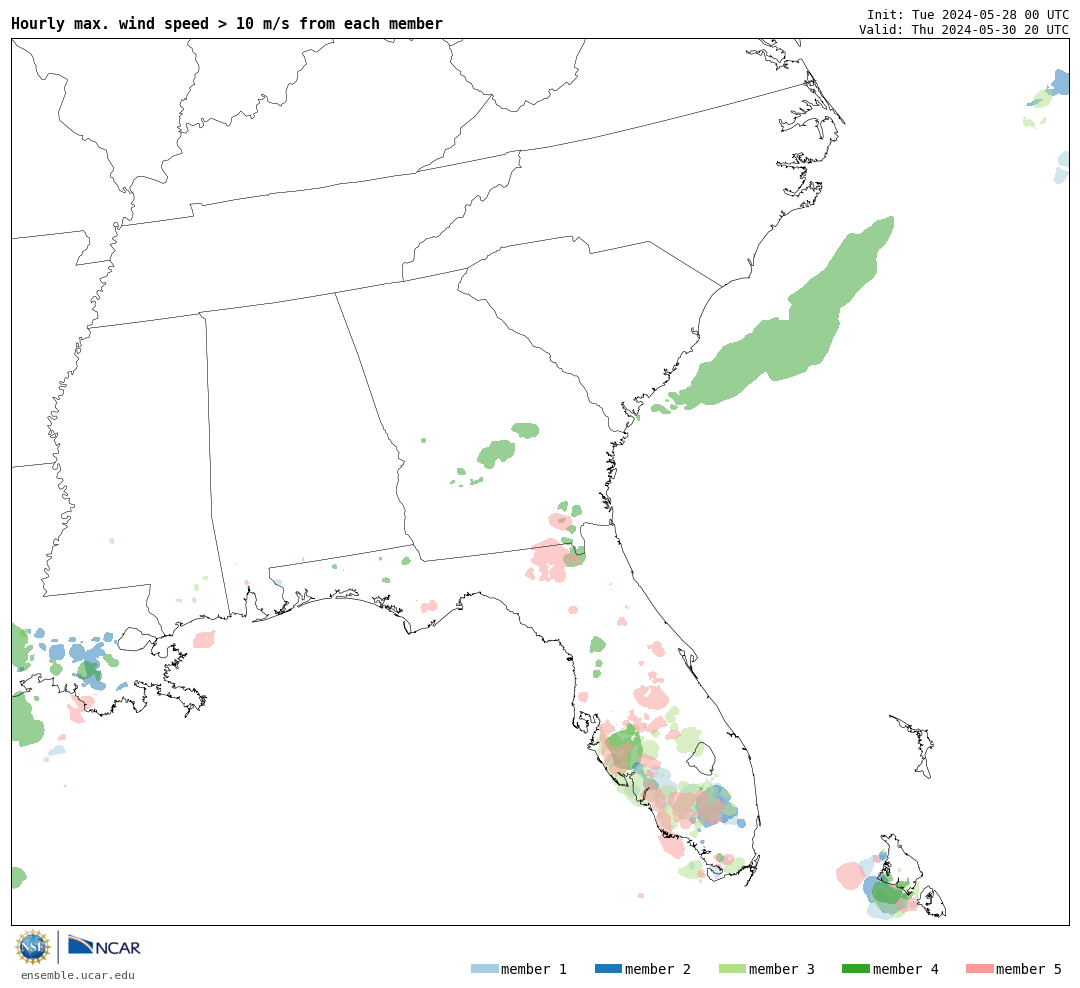Click the NCAR logo
The height and width of the screenshot is (988, 1080).
click(105, 946)
